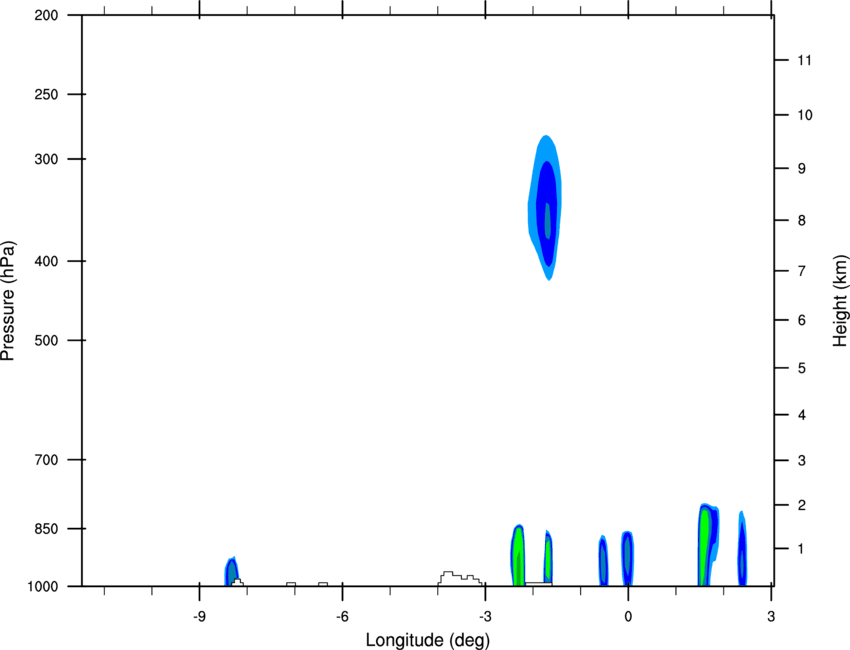850x650 pixels.
Task: Click the height tick label '10'
Action: click(x=804, y=115)
